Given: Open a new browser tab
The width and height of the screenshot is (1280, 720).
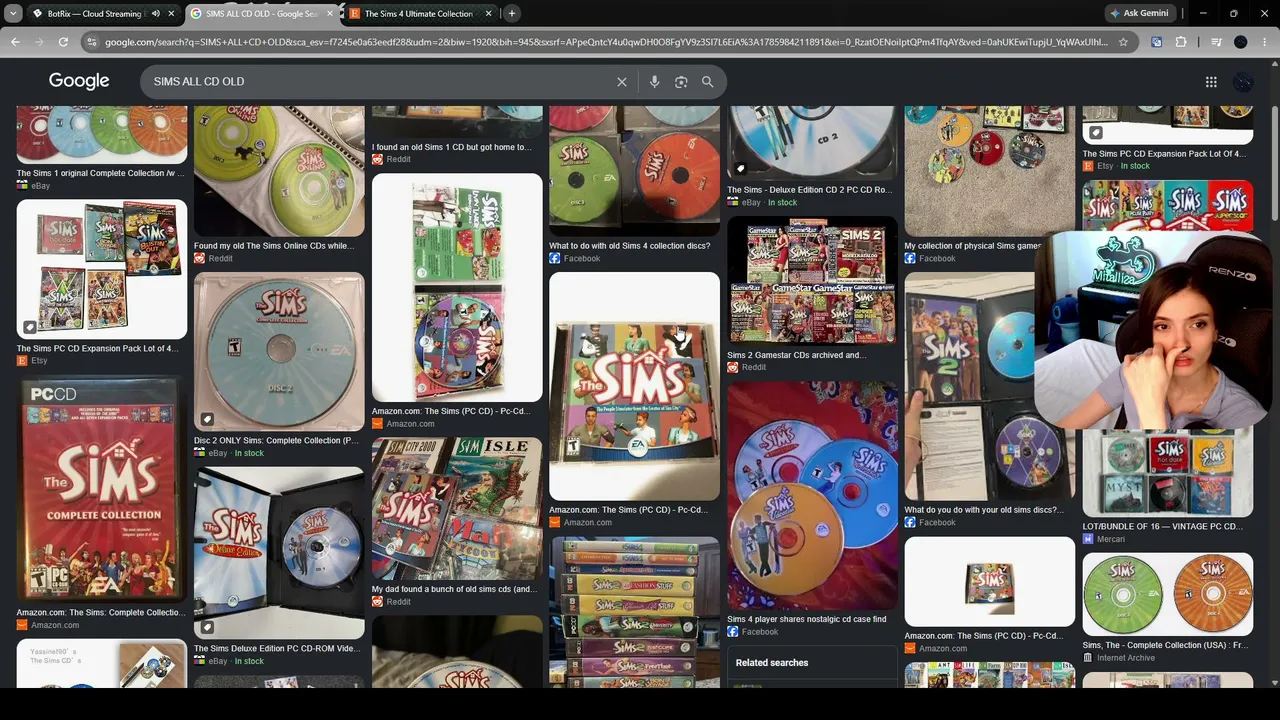Looking at the screenshot, I should point(512,14).
